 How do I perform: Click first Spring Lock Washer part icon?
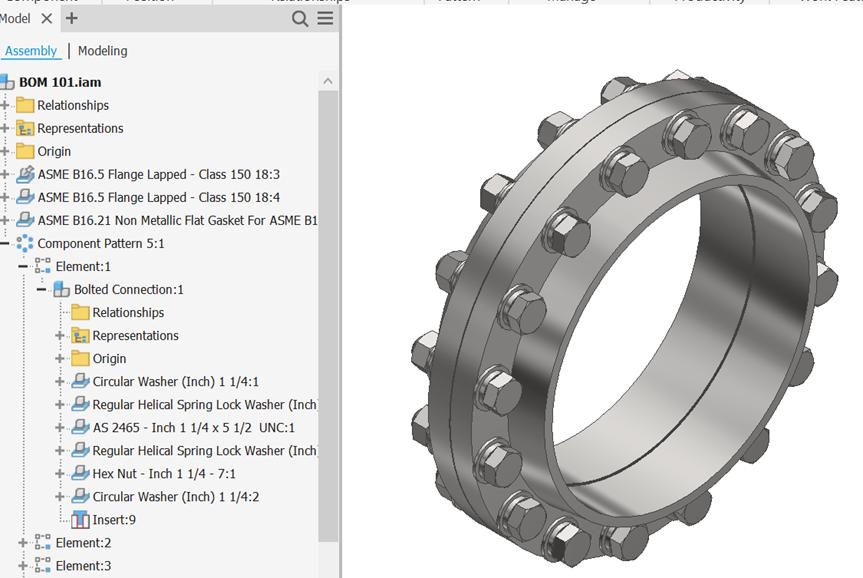(x=80, y=404)
